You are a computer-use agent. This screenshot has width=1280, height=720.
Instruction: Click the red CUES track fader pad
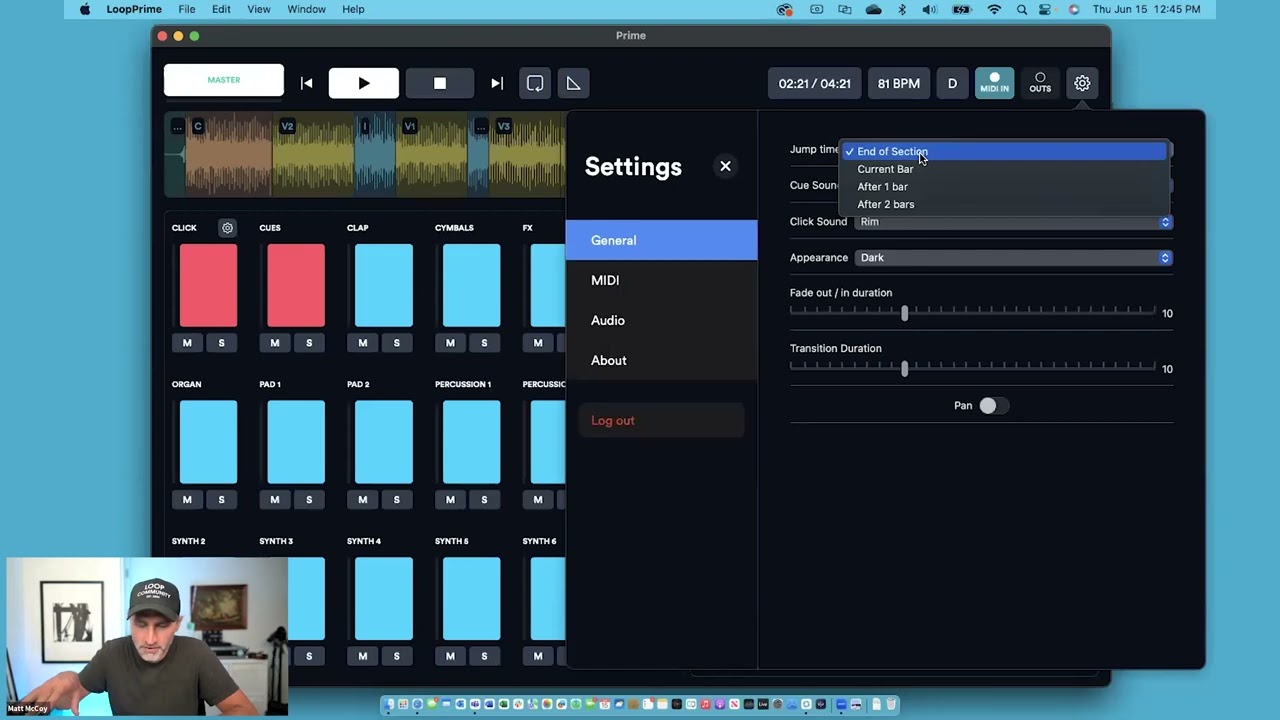(x=296, y=285)
